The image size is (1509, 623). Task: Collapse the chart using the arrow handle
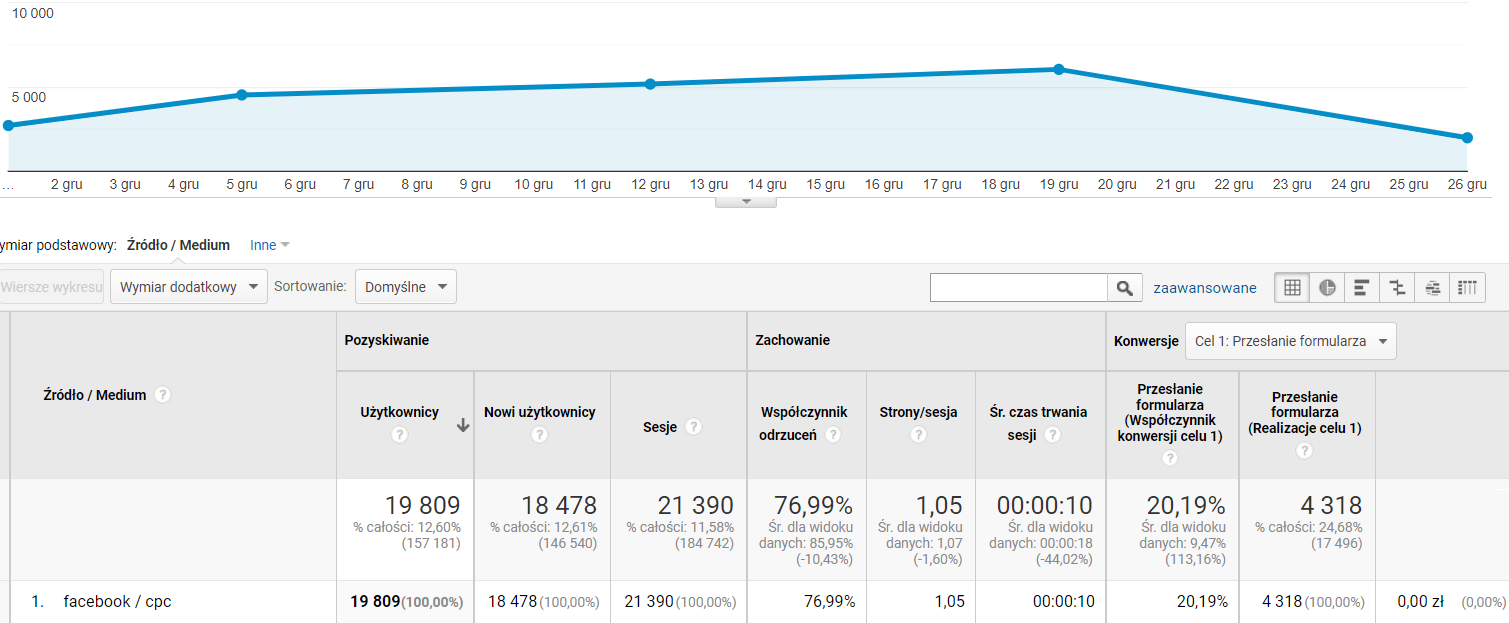point(745,202)
